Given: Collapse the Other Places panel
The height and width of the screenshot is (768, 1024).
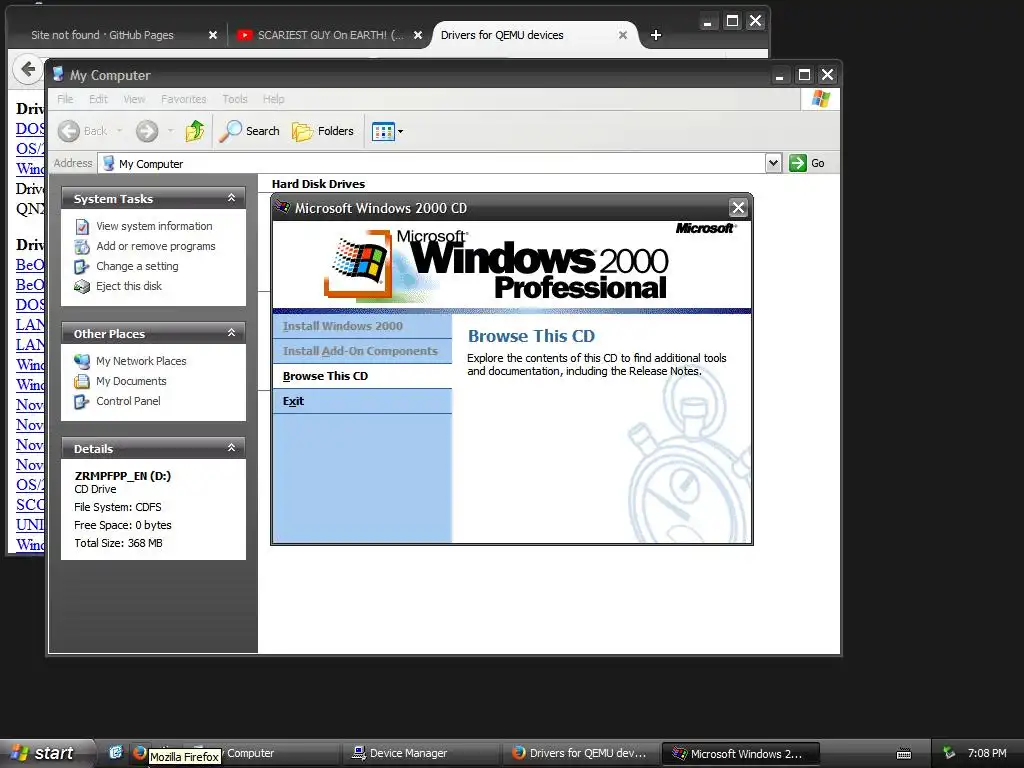Looking at the screenshot, I should tap(231, 333).
